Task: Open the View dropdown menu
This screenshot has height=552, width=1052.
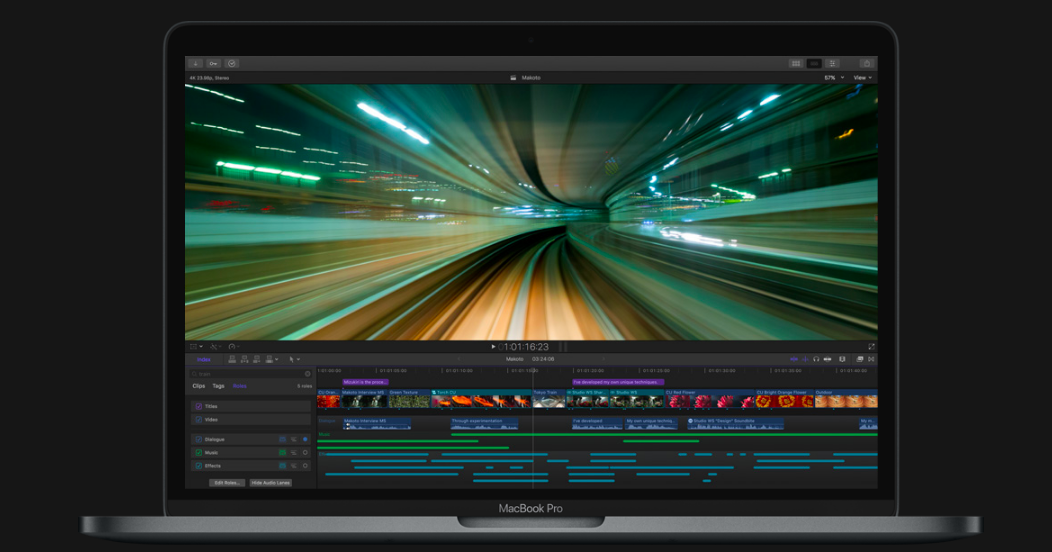Action: pos(862,77)
